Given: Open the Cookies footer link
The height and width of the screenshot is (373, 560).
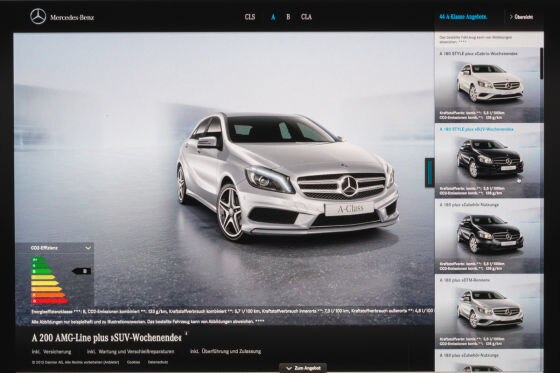Looking at the screenshot, I should (133, 362).
